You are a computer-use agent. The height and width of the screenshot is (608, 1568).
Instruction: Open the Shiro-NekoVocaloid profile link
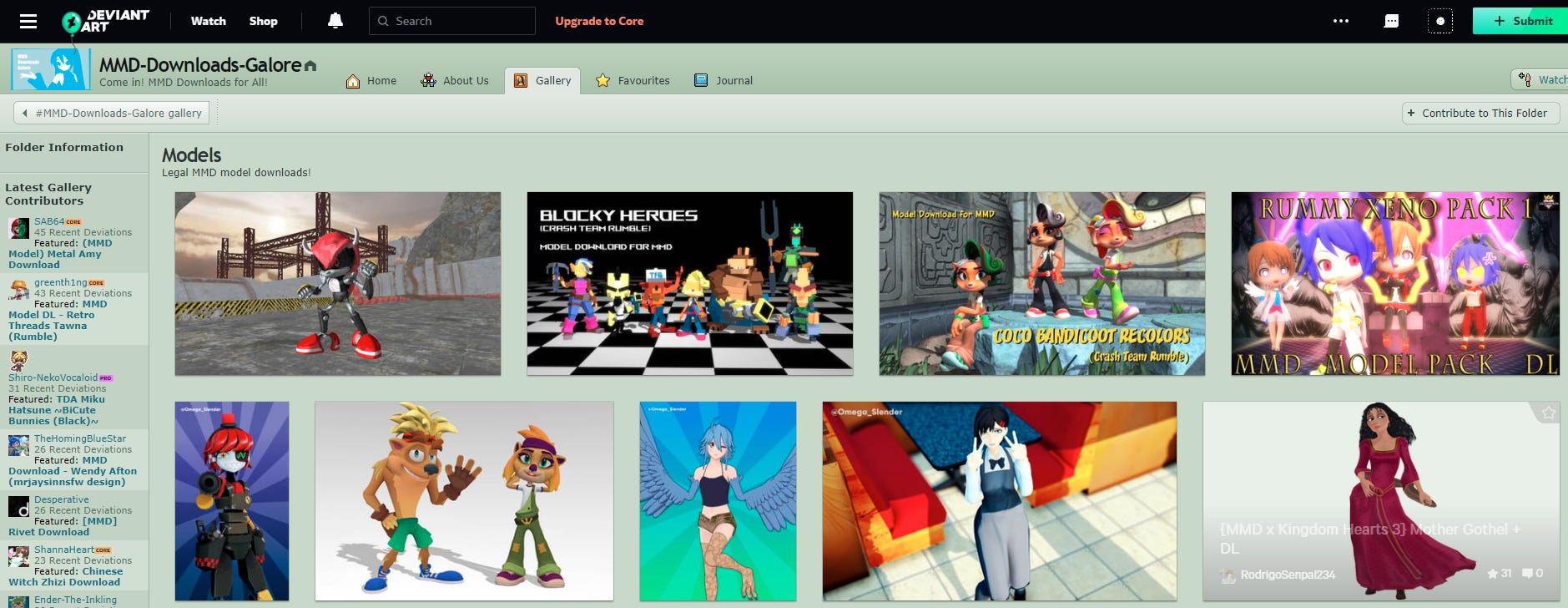53,377
